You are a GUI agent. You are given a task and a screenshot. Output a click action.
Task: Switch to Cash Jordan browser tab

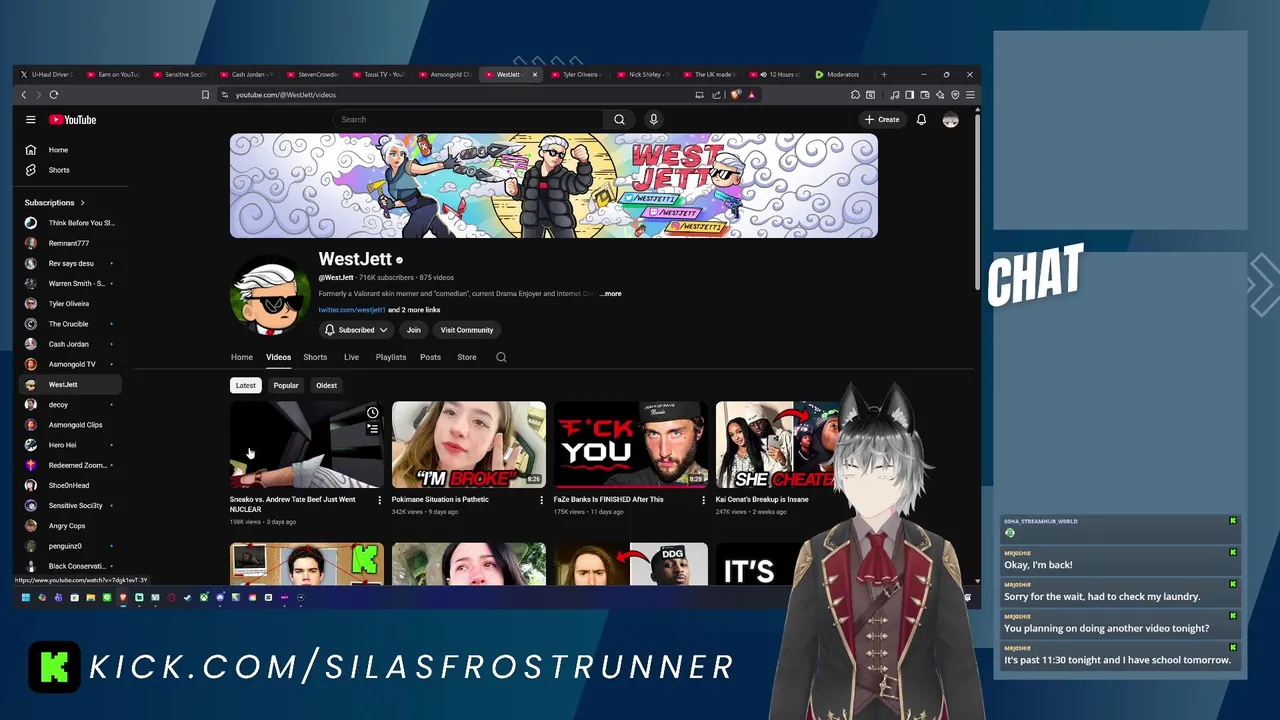click(247, 74)
